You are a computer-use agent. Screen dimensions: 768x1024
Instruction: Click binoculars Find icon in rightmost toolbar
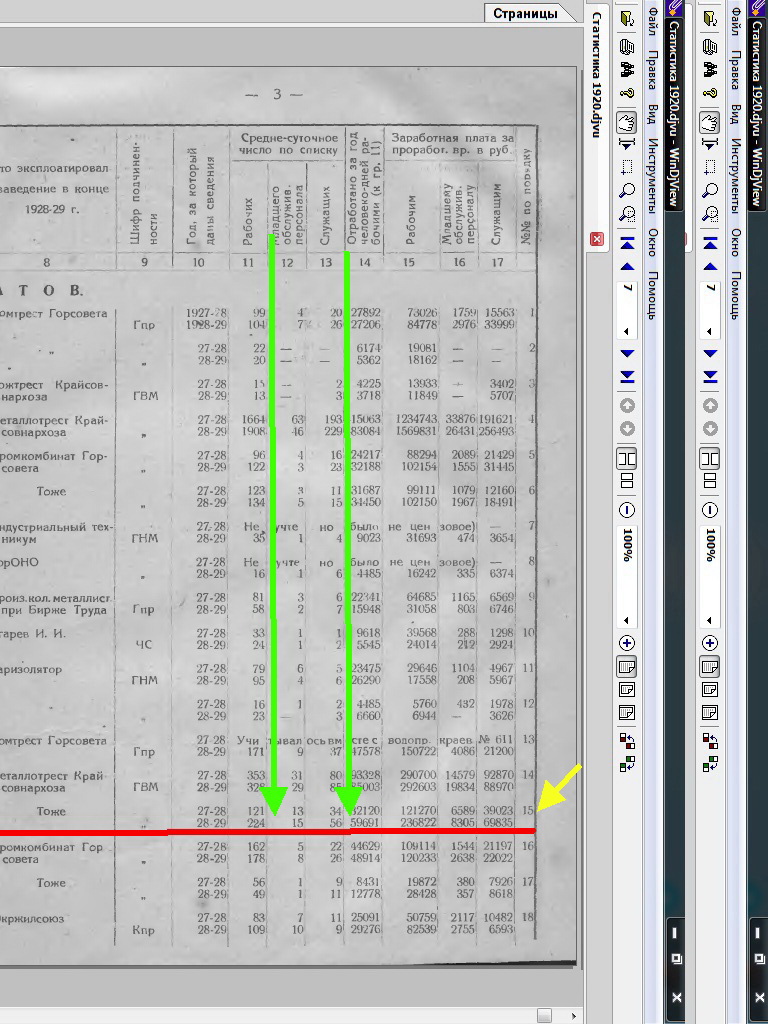(709, 69)
